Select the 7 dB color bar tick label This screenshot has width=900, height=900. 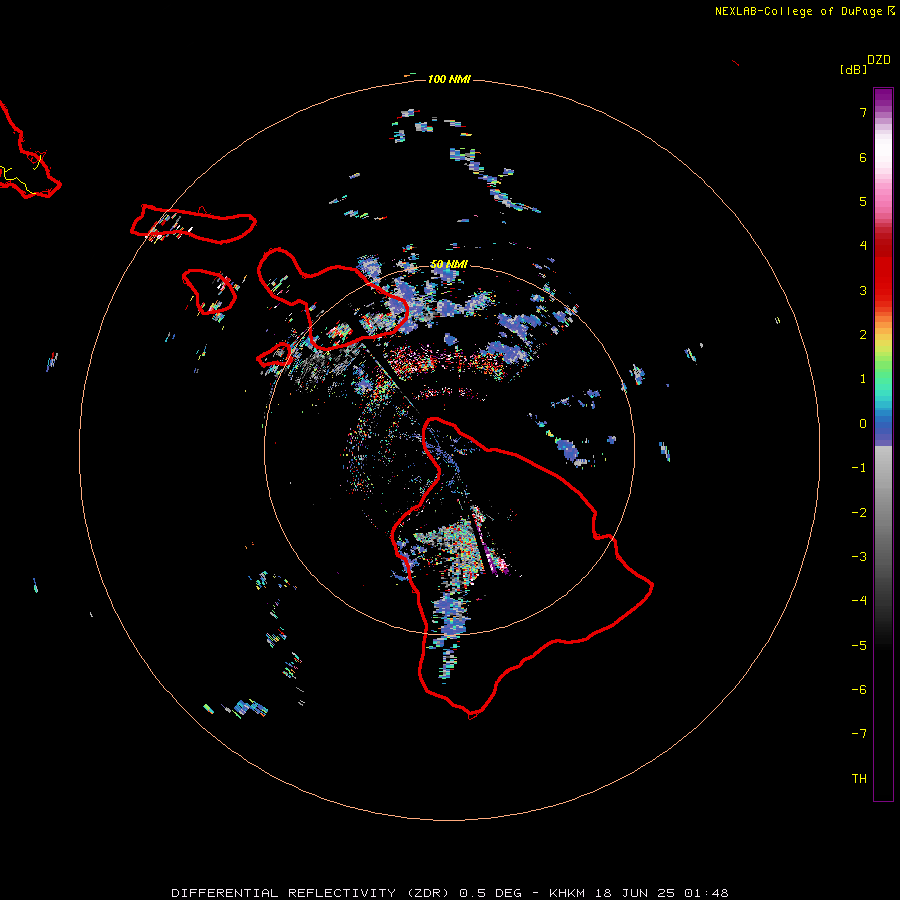863,112
